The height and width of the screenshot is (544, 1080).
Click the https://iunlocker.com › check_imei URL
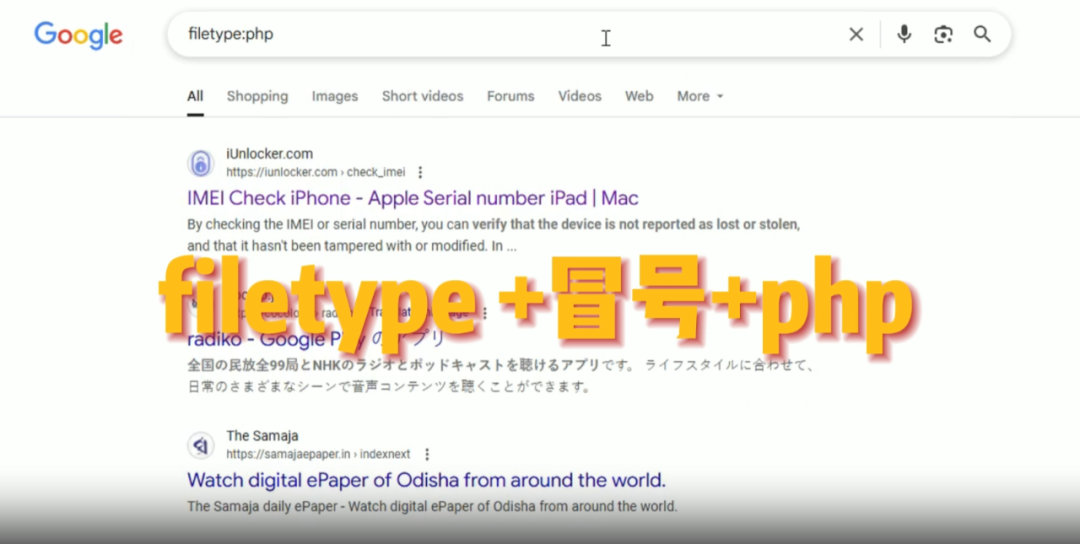(x=315, y=172)
